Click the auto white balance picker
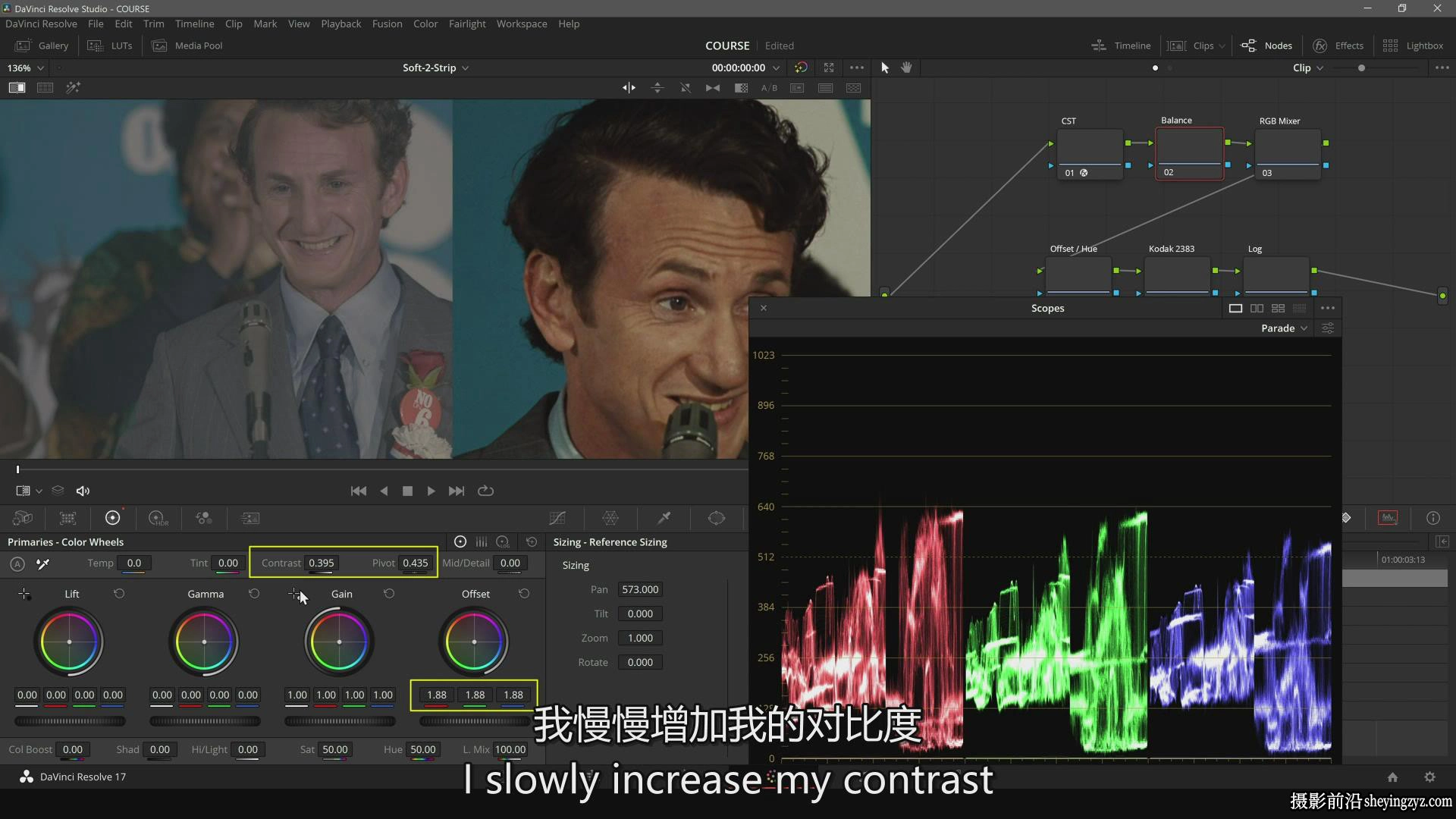1456x819 pixels. (43, 563)
